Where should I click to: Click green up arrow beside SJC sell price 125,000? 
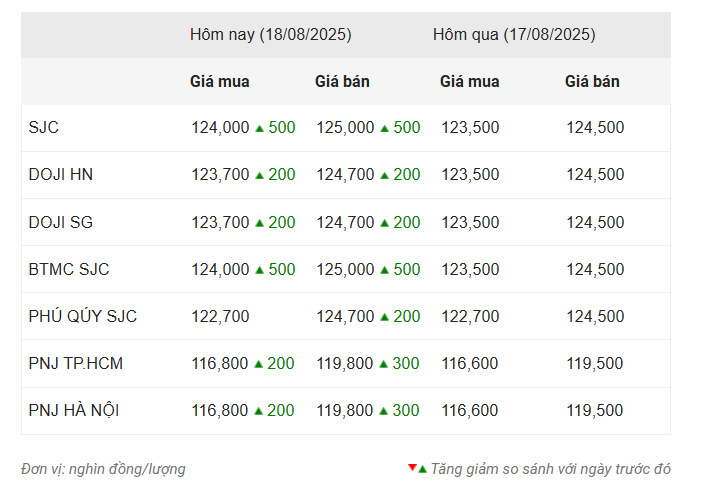point(384,128)
